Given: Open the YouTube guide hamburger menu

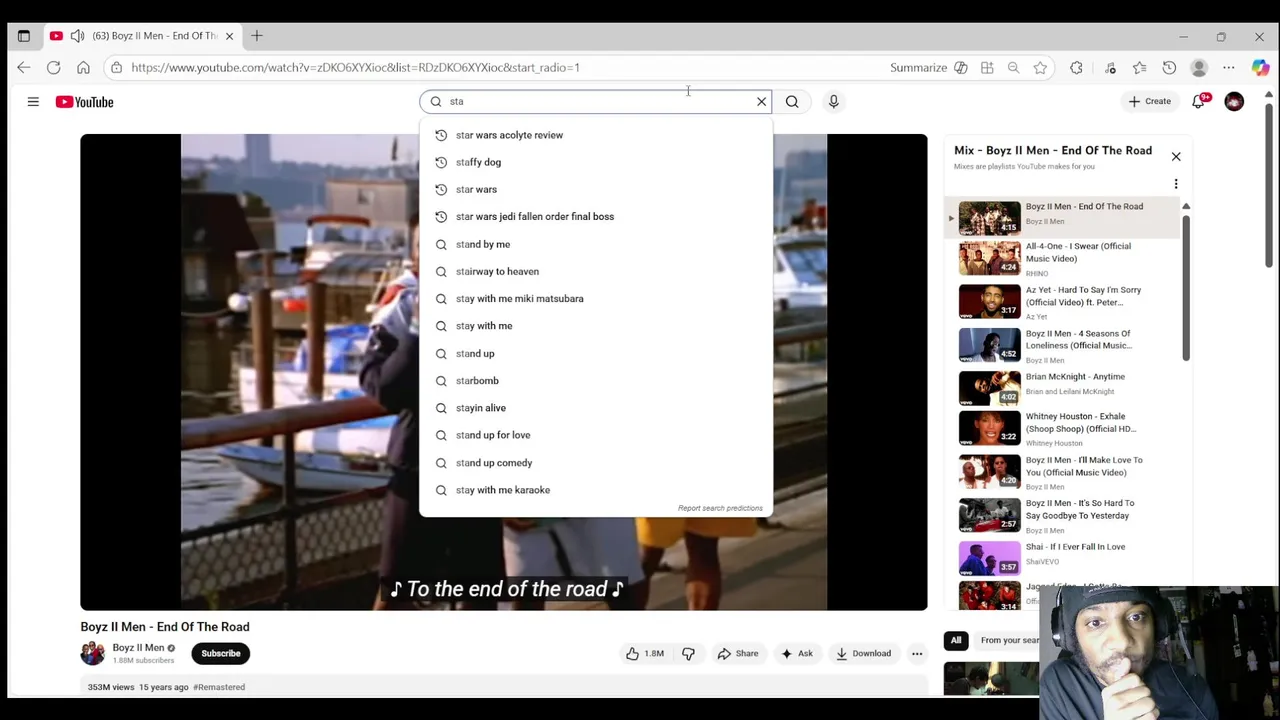Looking at the screenshot, I should coord(33,102).
